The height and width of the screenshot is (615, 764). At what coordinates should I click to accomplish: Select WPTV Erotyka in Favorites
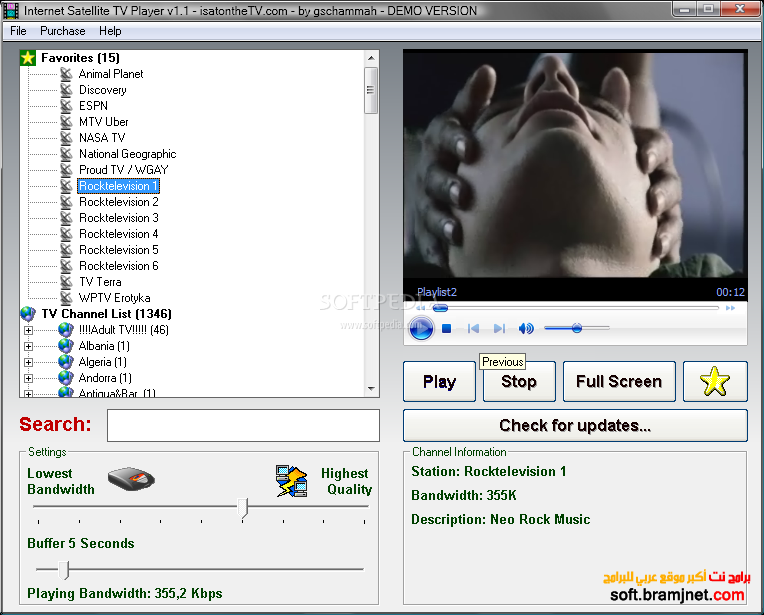(x=115, y=298)
